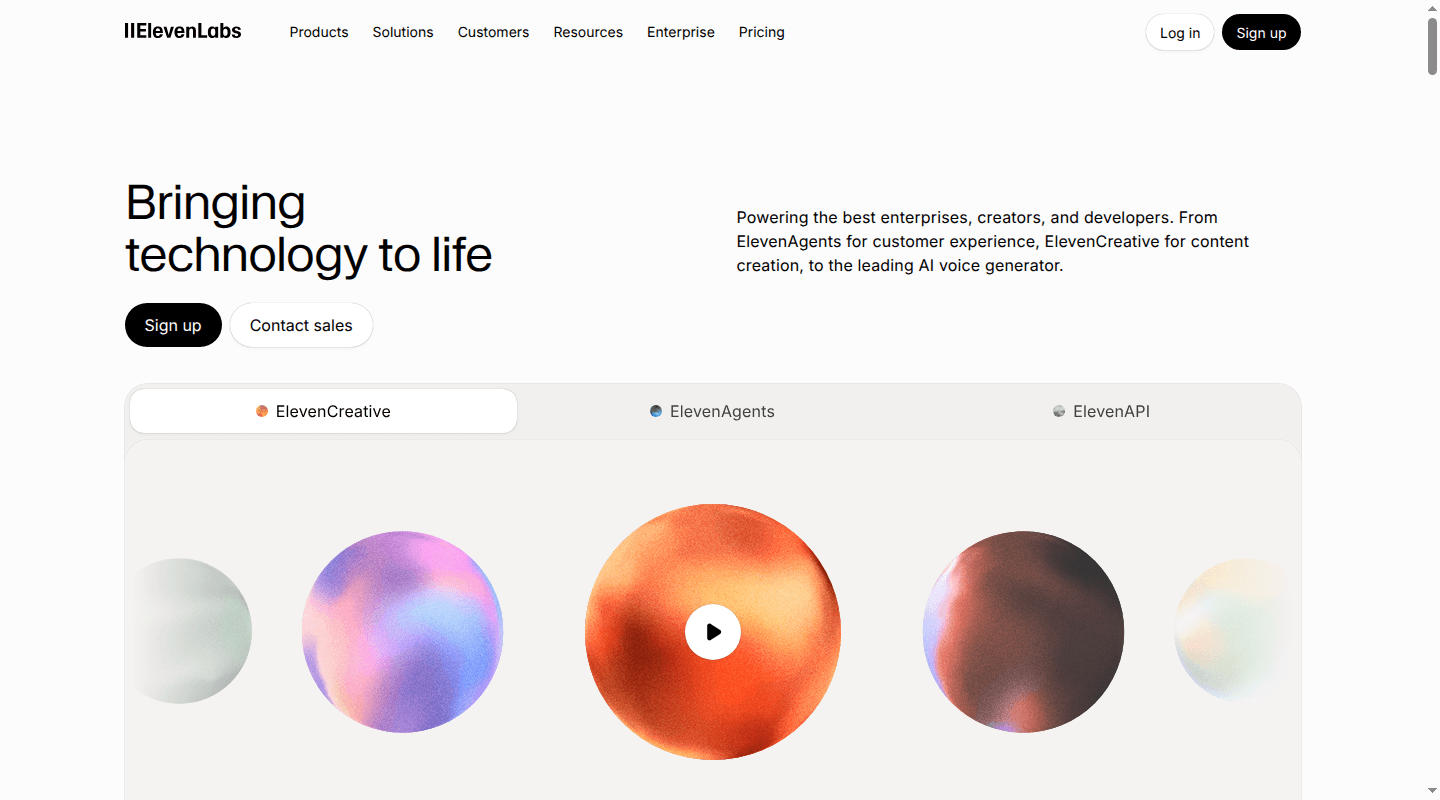Switch to the ElevenCreative tab
This screenshot has height=800, width=1440.
point(323,411)
